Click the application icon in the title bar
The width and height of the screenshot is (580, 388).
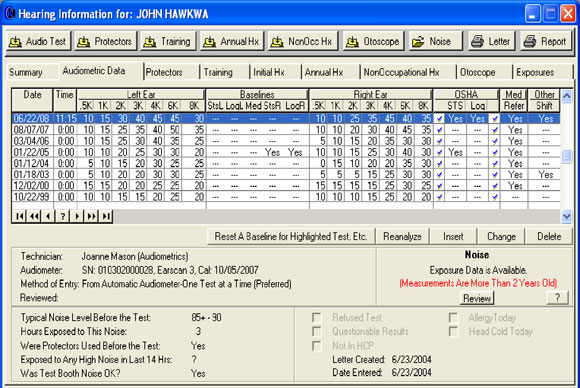[10, 13]
